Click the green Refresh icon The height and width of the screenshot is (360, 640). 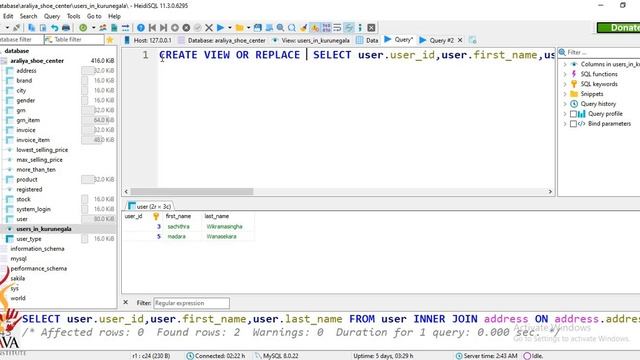(83, 28)
